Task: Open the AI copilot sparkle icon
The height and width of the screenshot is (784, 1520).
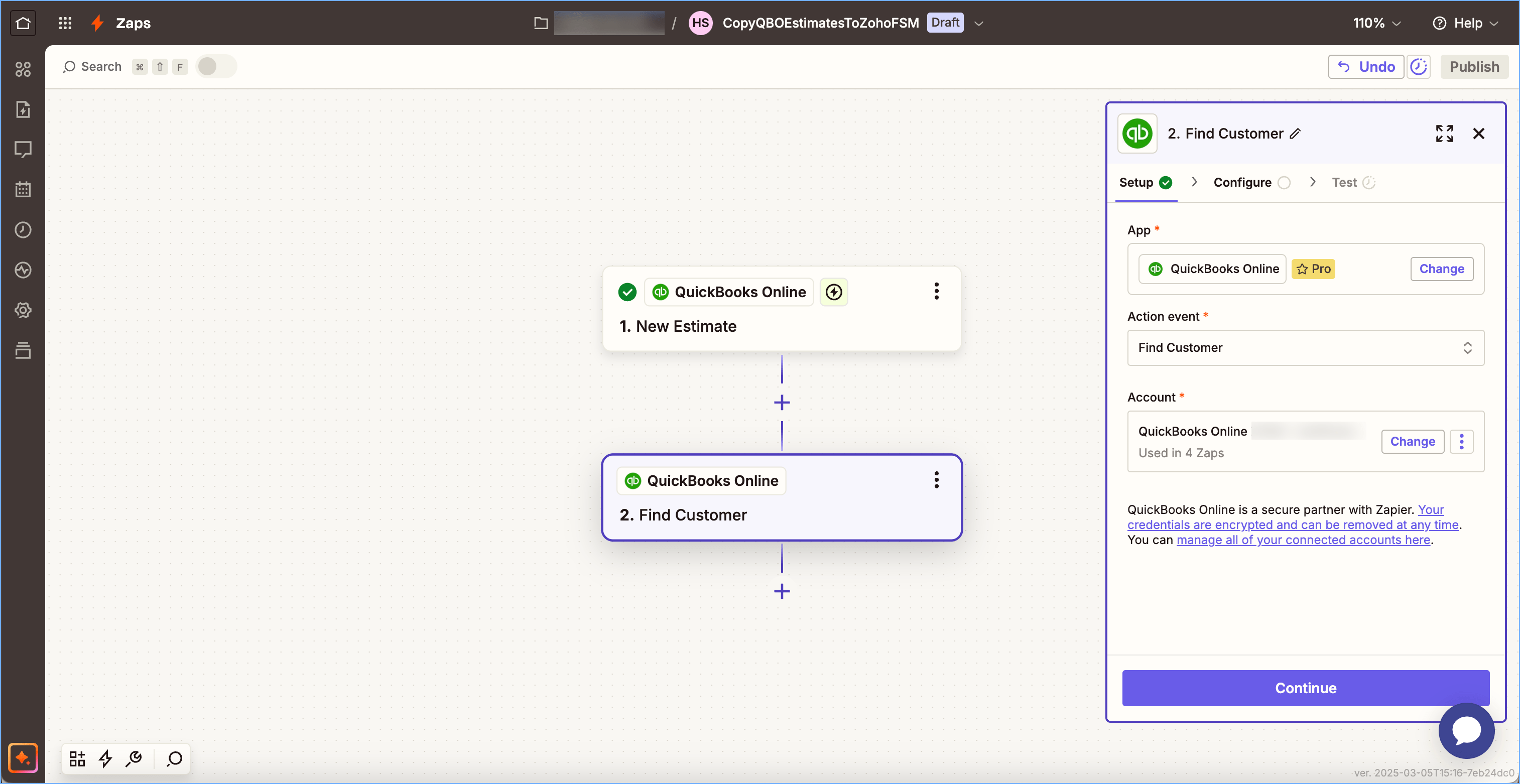Action: pos(23,757)
